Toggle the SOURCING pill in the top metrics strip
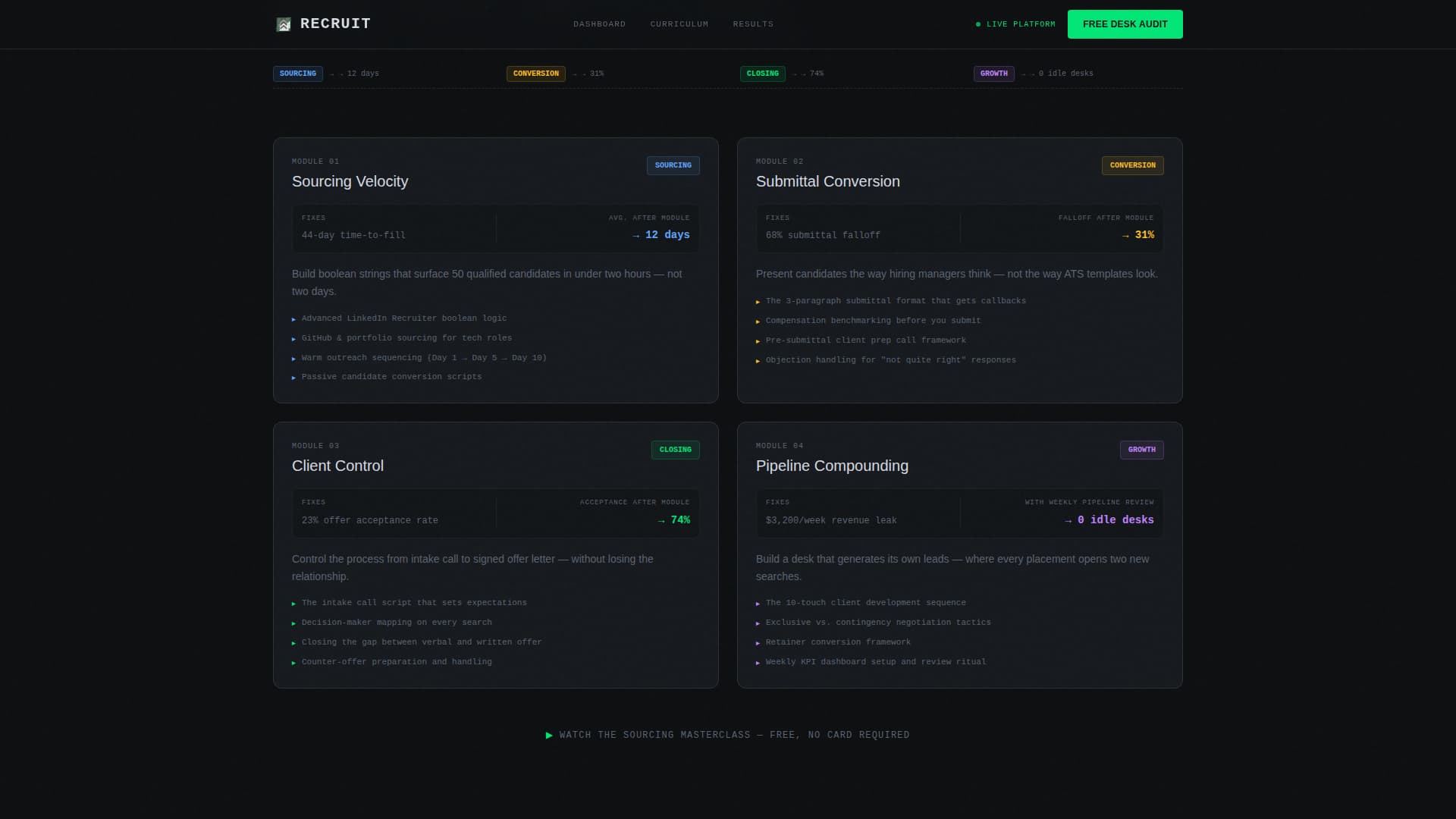The image size is (1456, 819). 297,74
